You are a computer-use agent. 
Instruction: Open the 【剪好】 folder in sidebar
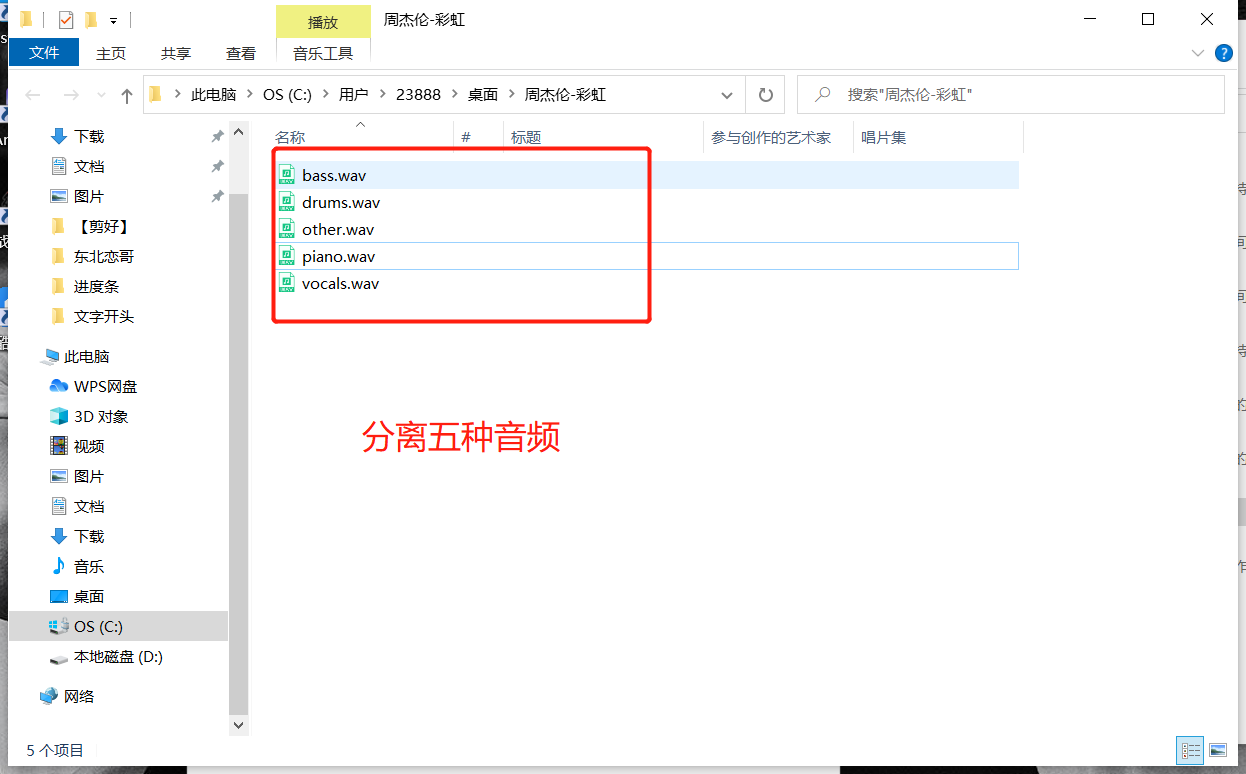tap(103, 226)
